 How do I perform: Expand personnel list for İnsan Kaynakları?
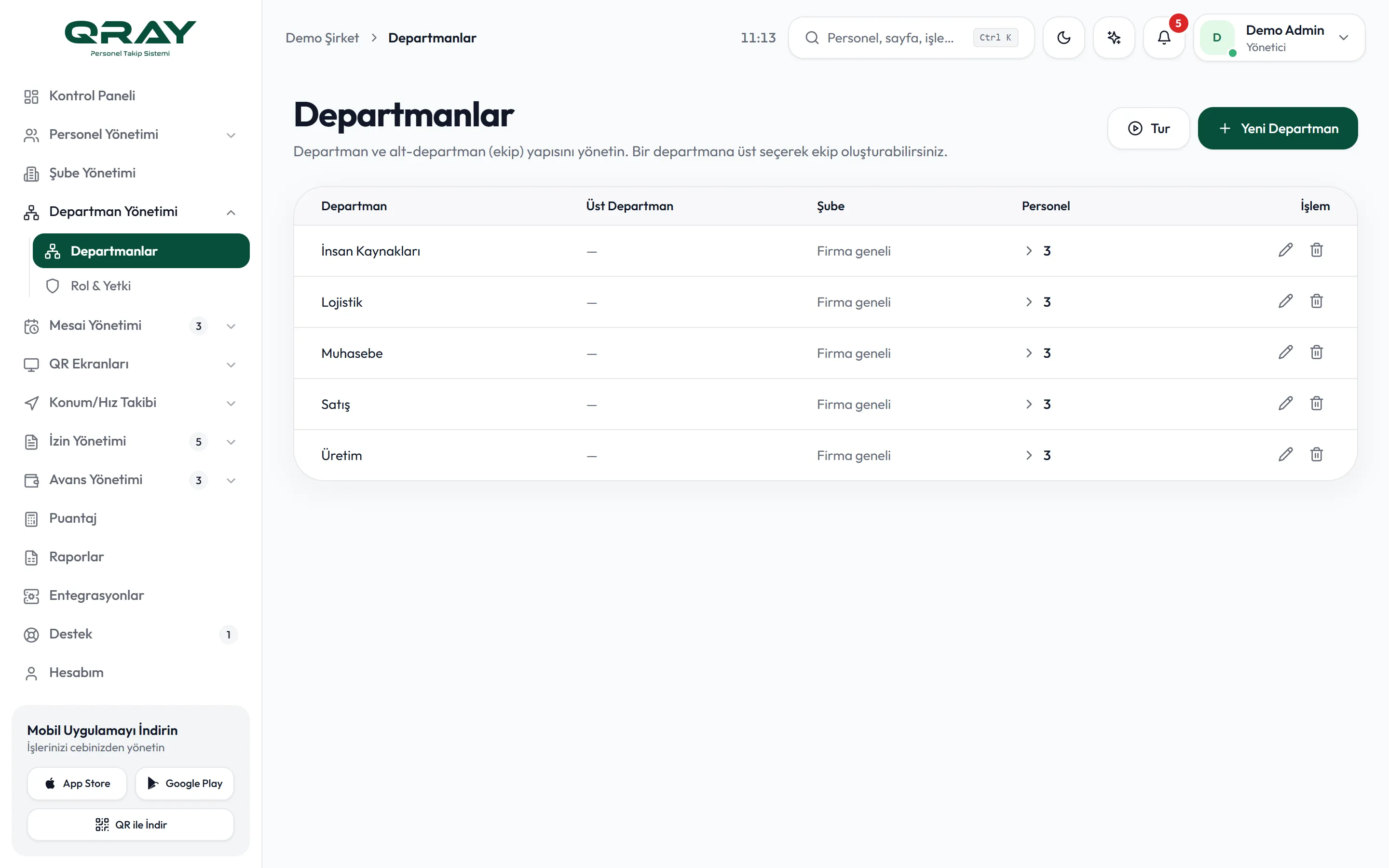(x=1029, y=251)
